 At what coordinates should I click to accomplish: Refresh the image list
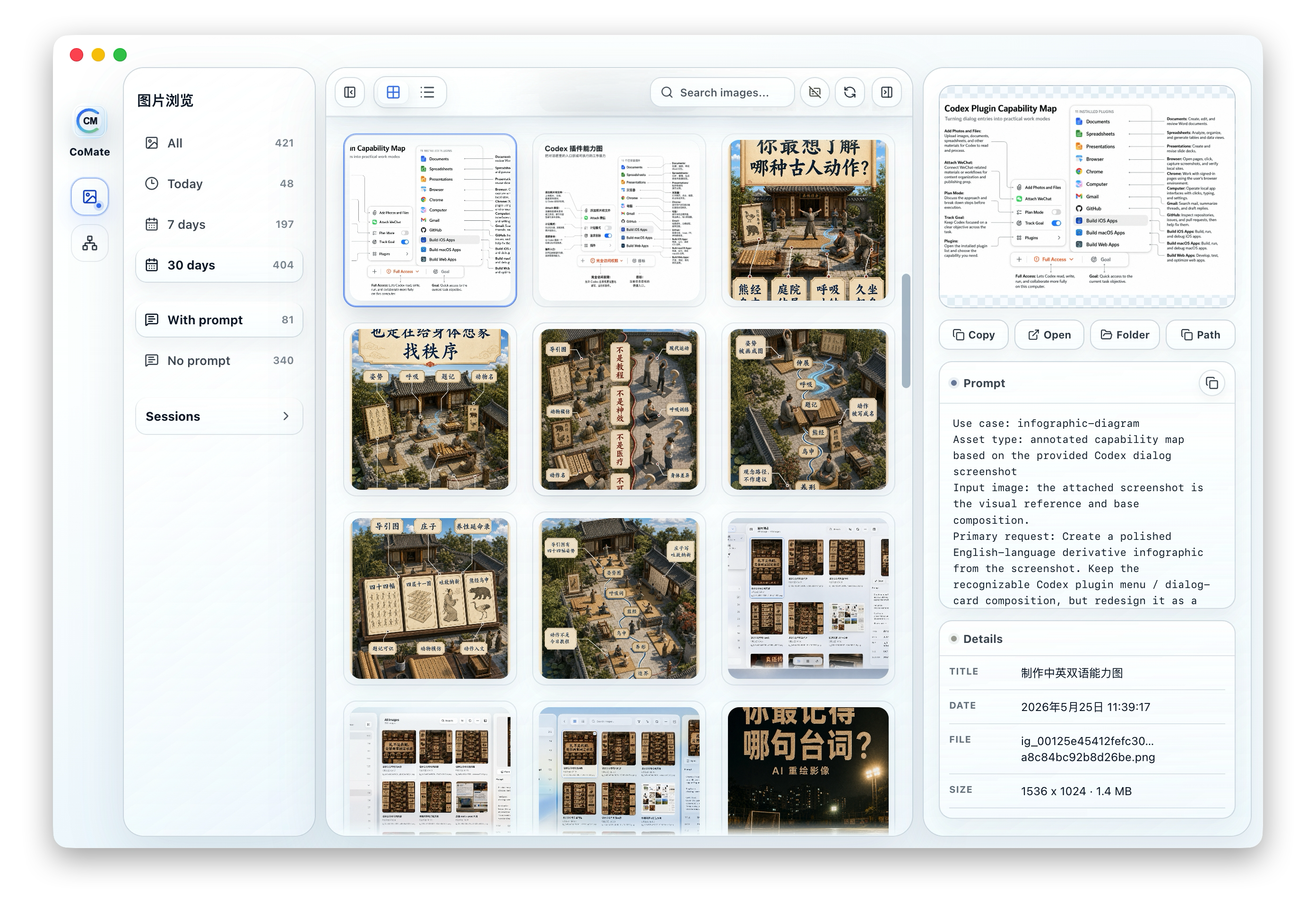(x=850, y=92)
